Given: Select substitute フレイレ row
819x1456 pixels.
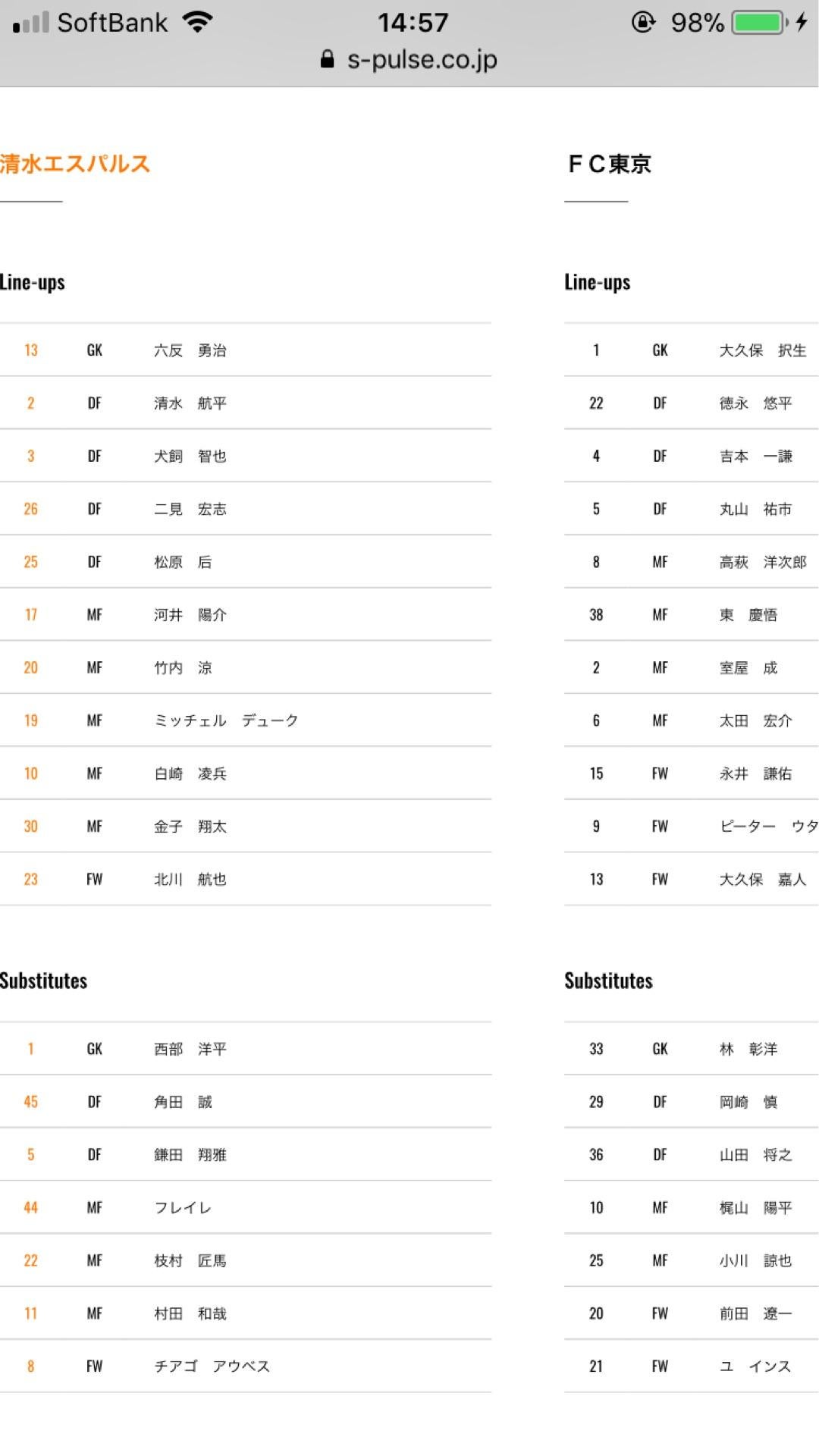Looking at the screenshot, I should pos(183,1208).
